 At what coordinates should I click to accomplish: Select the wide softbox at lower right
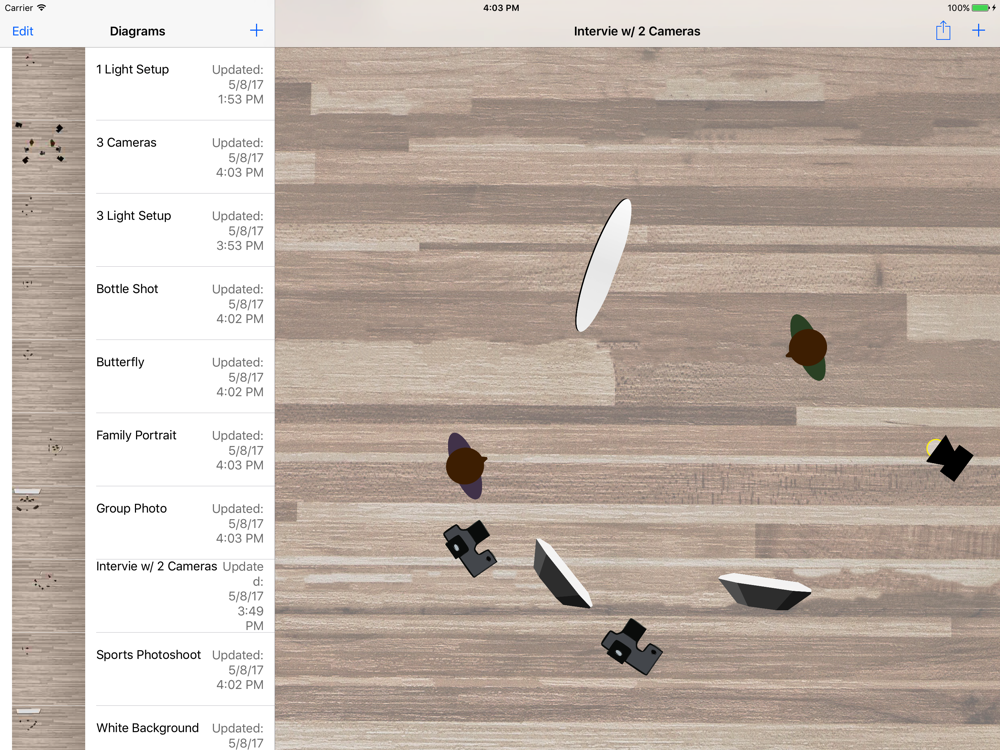coord(765,591)
